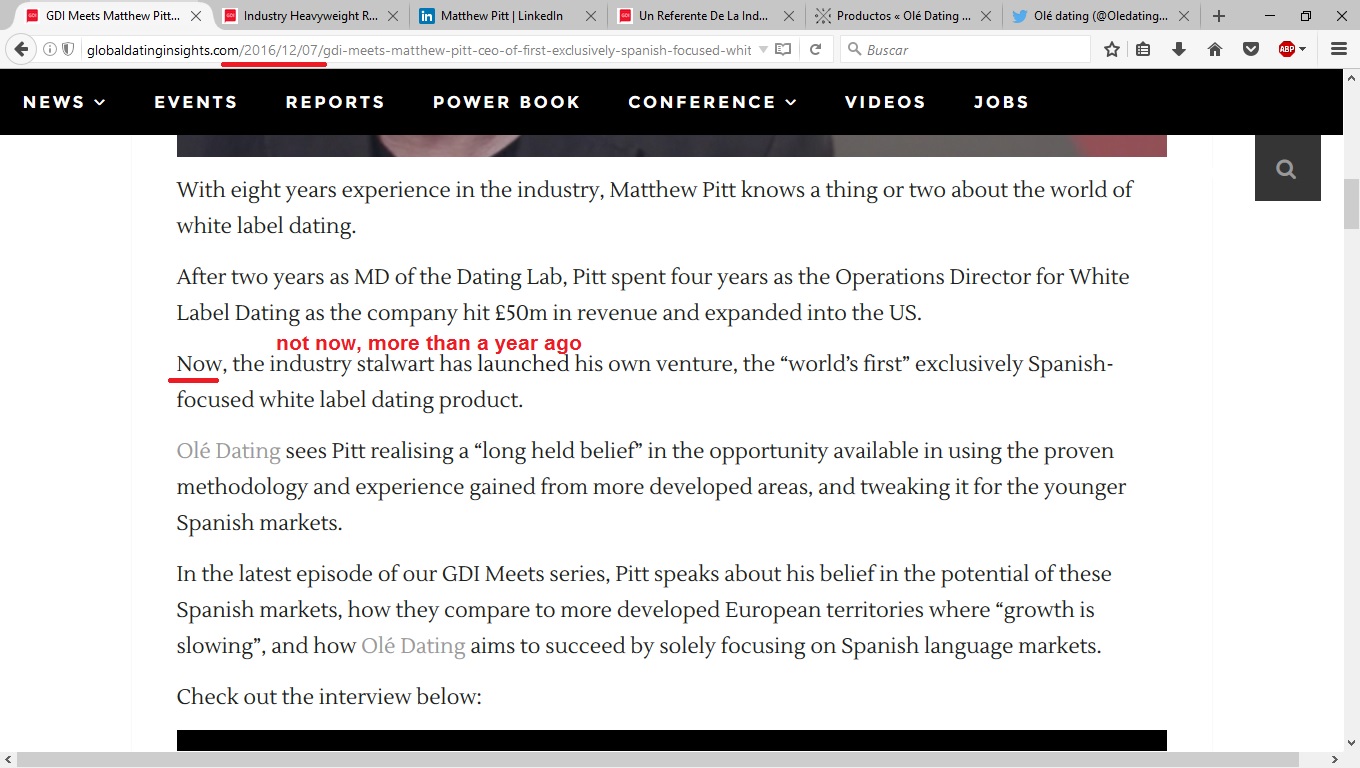
Task: Click into the Buscar search field
Action: 965,49
